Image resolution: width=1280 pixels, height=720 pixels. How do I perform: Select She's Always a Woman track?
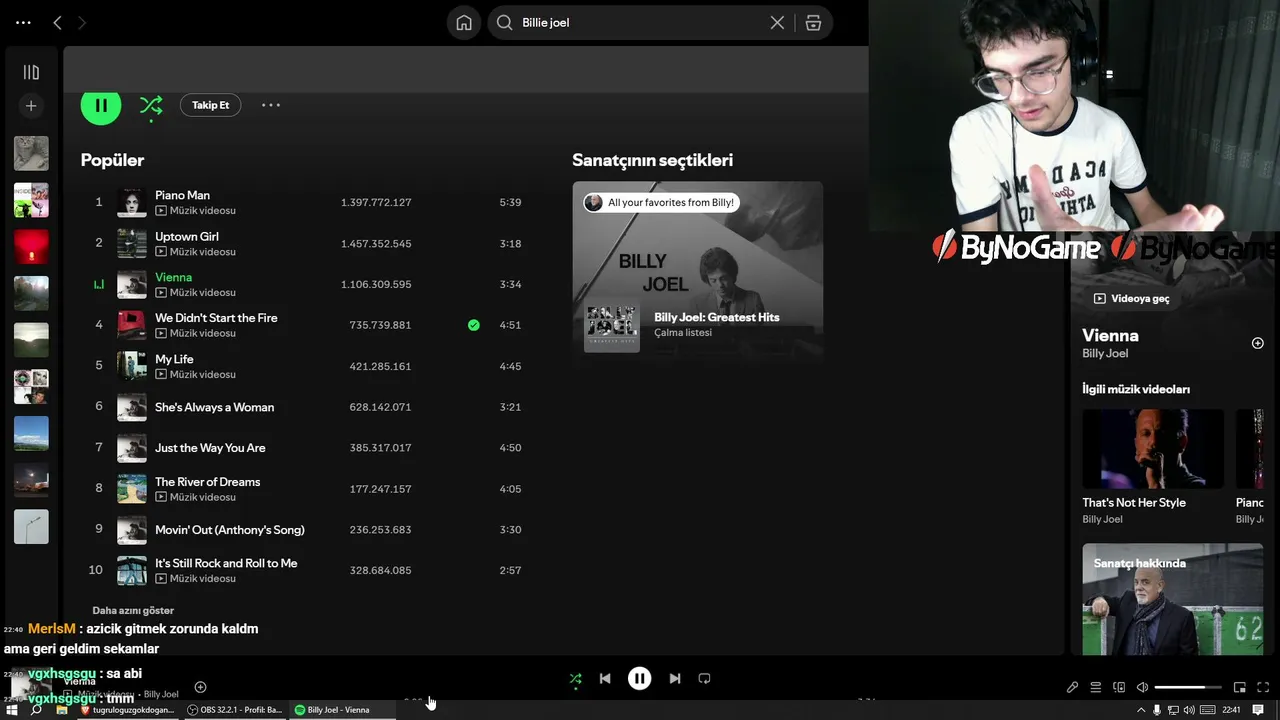(214, 407)
